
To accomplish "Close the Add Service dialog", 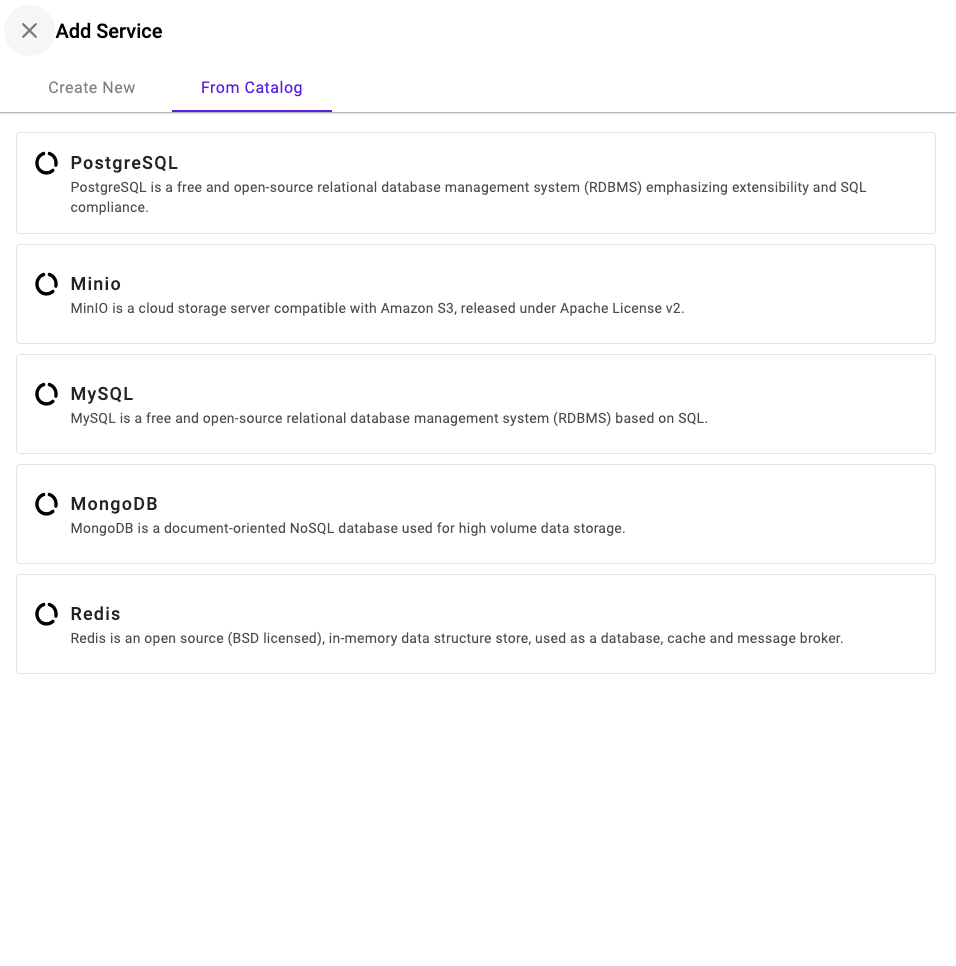I will [x=29, y=31].
